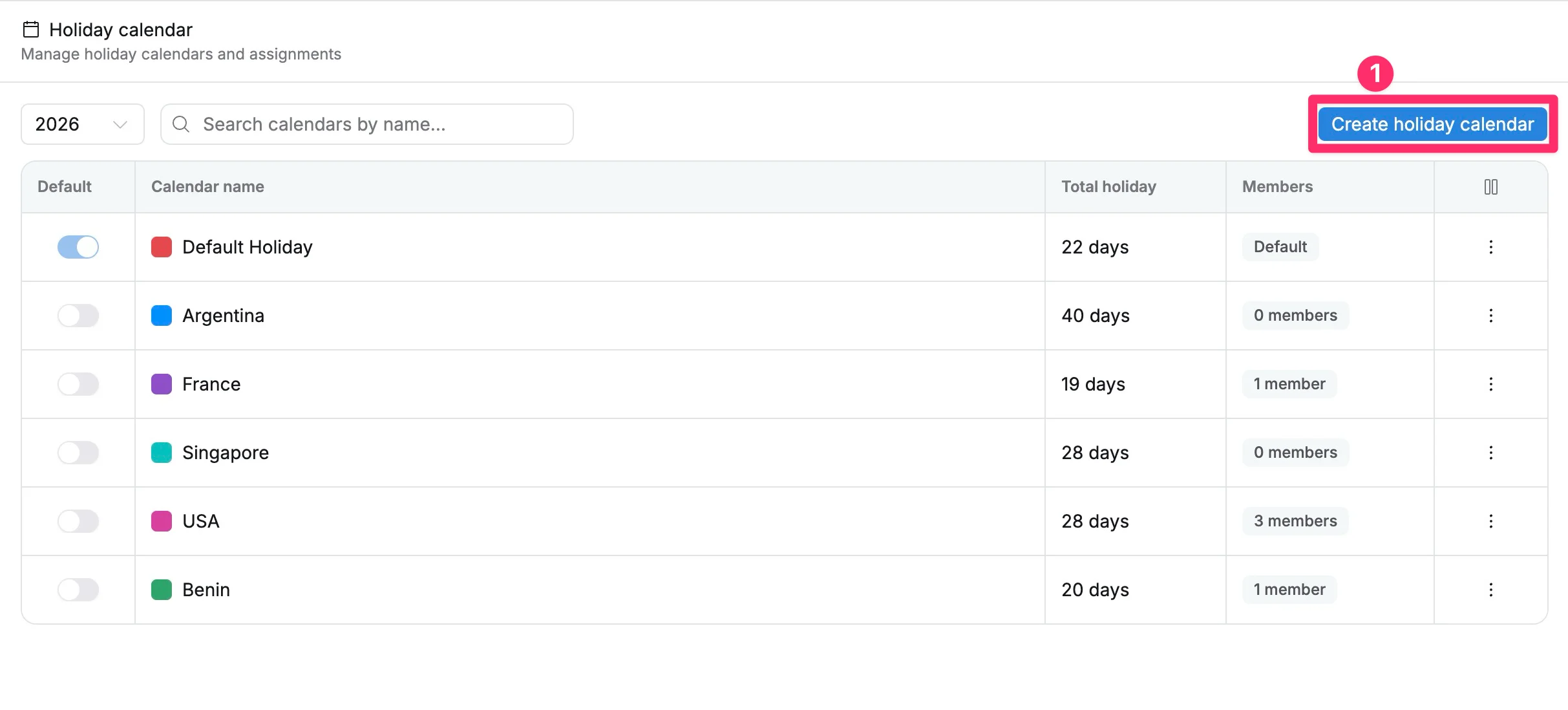Open more options for Default Holiday
Screen dimensions: 1568x710
(1491, 247)
